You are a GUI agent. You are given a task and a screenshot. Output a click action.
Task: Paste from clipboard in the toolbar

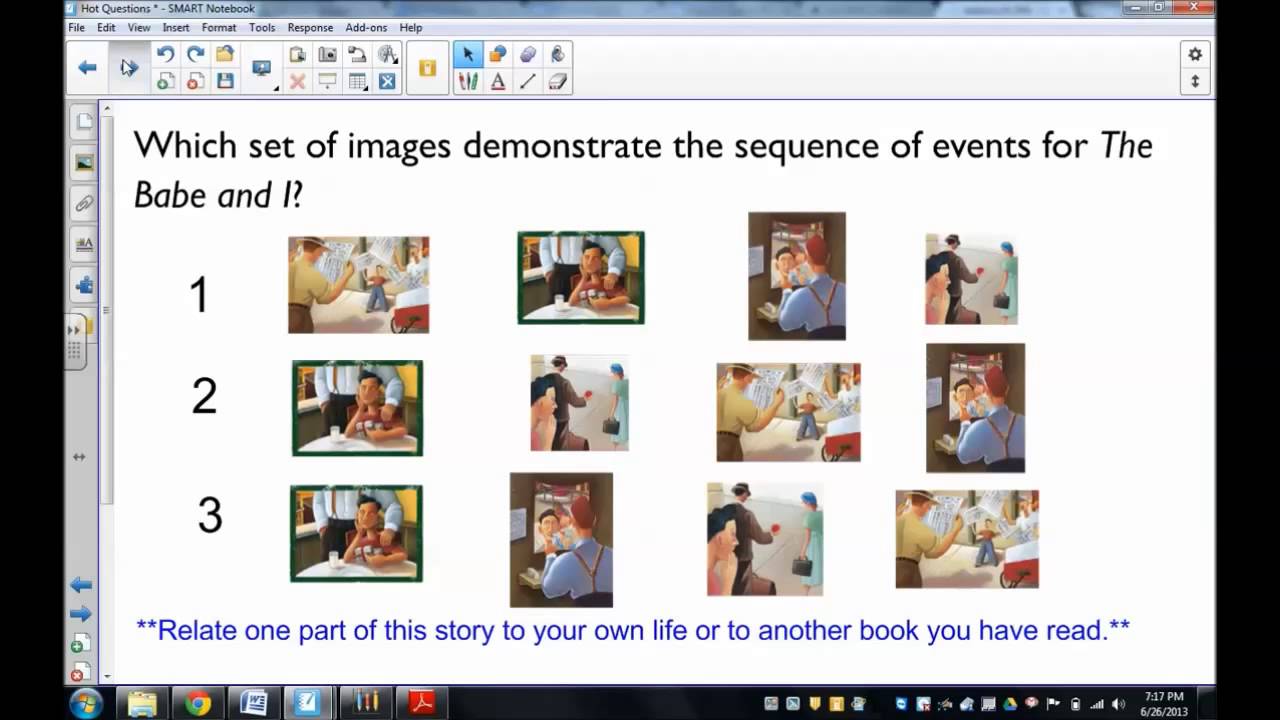pos(297,55)
